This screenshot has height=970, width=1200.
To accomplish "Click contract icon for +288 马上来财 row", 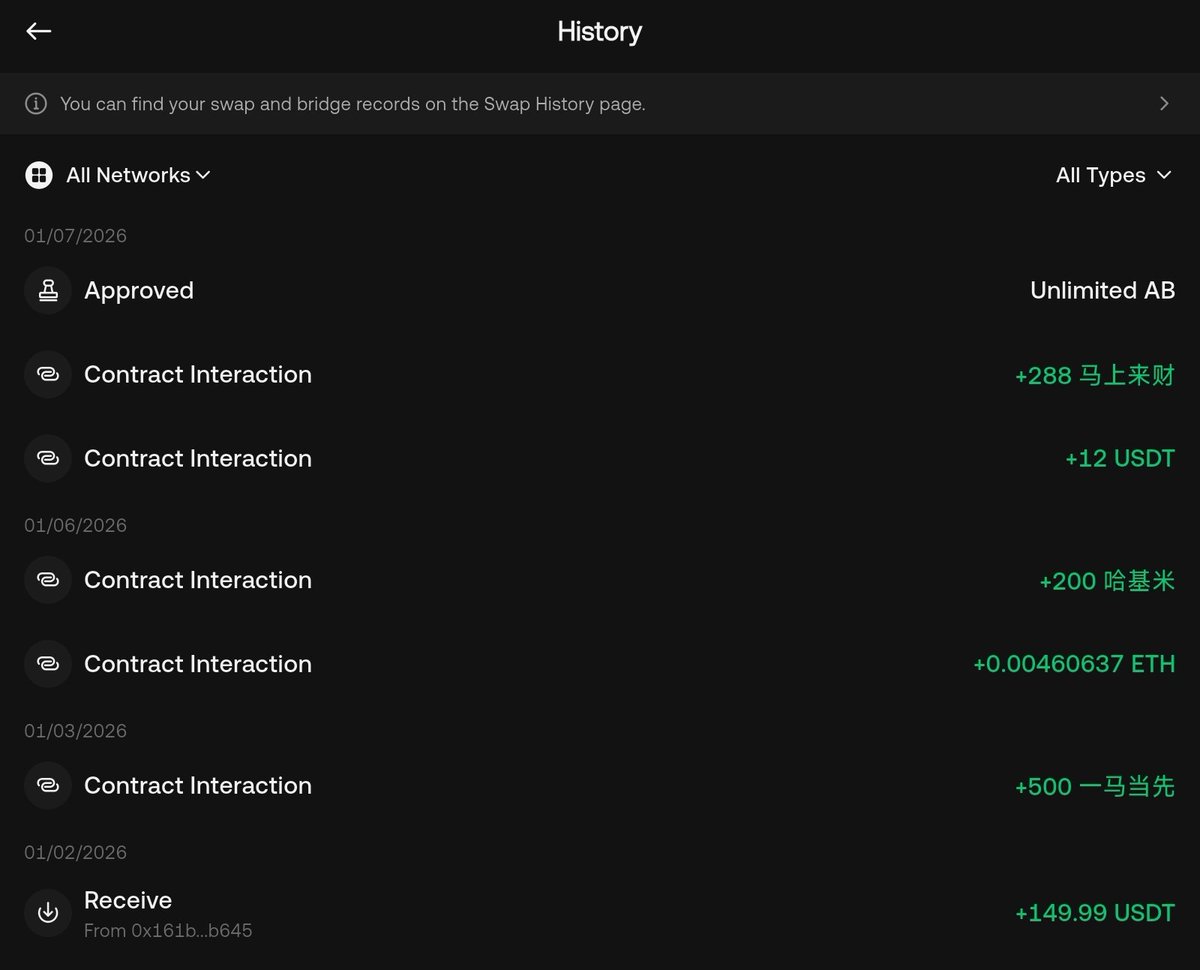I will (48, 375).
